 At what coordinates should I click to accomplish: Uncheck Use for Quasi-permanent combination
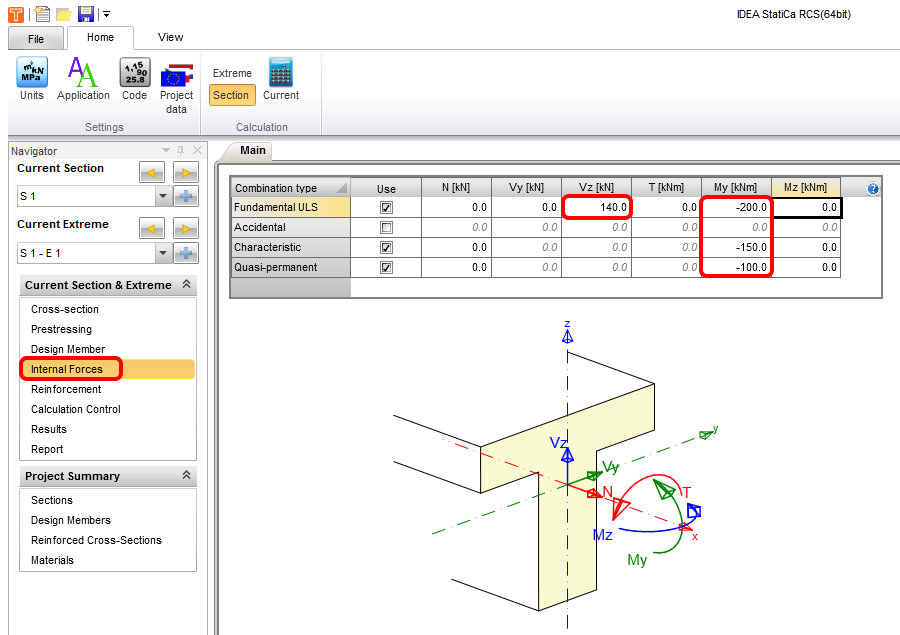coord(387,267)
